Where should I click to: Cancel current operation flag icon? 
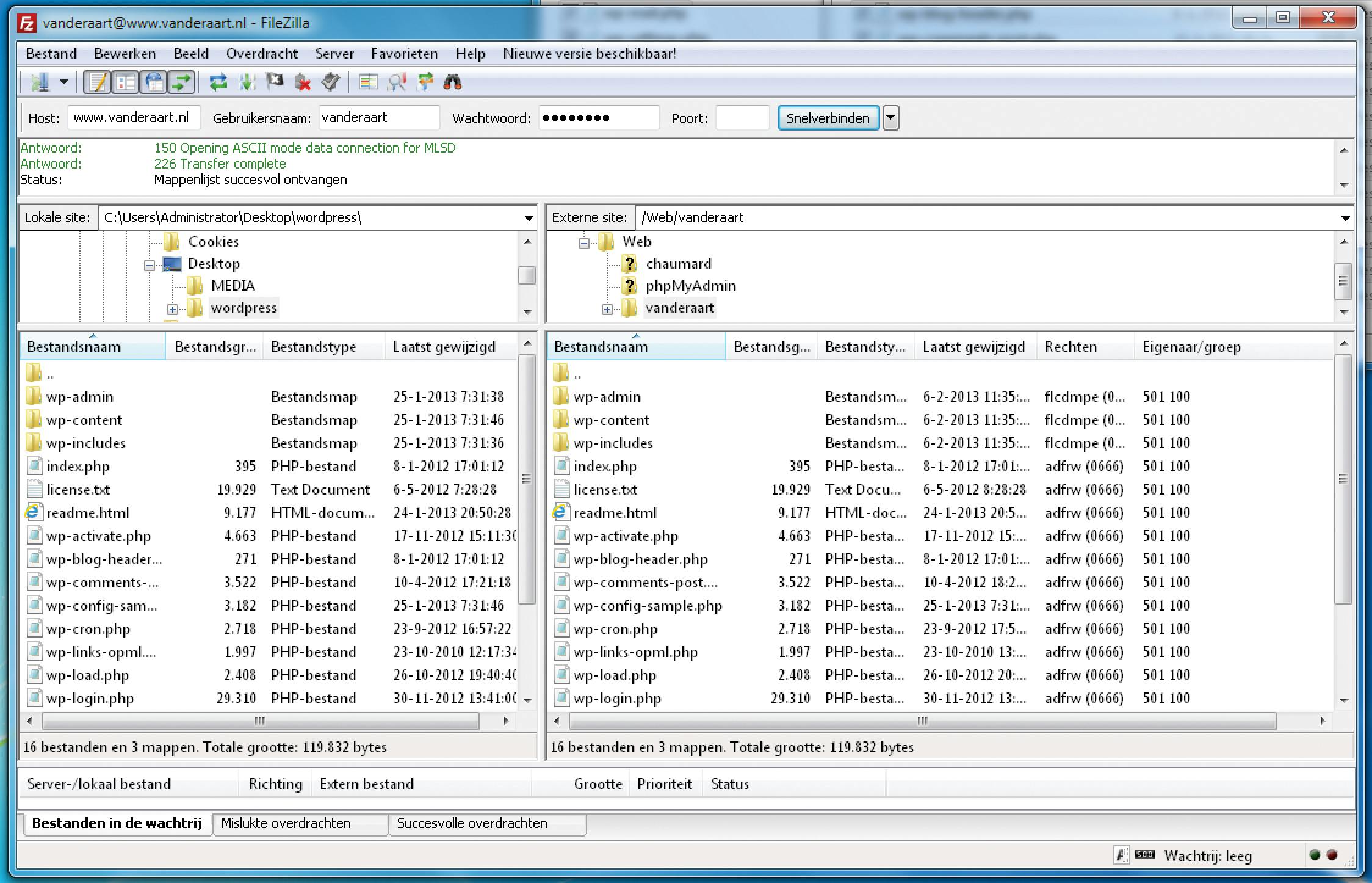click(x=275, y=82)
